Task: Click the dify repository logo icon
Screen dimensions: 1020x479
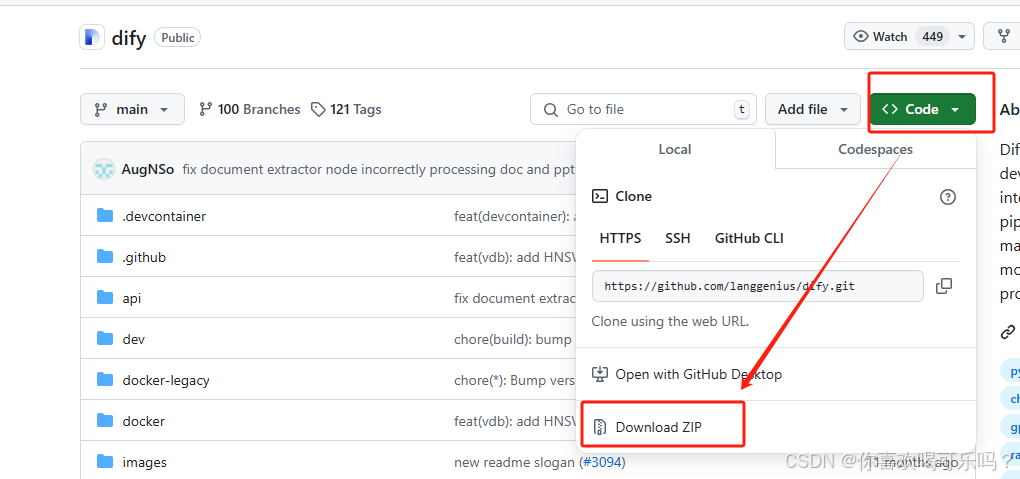Action: pyautogui.click(x=92, y=38)
